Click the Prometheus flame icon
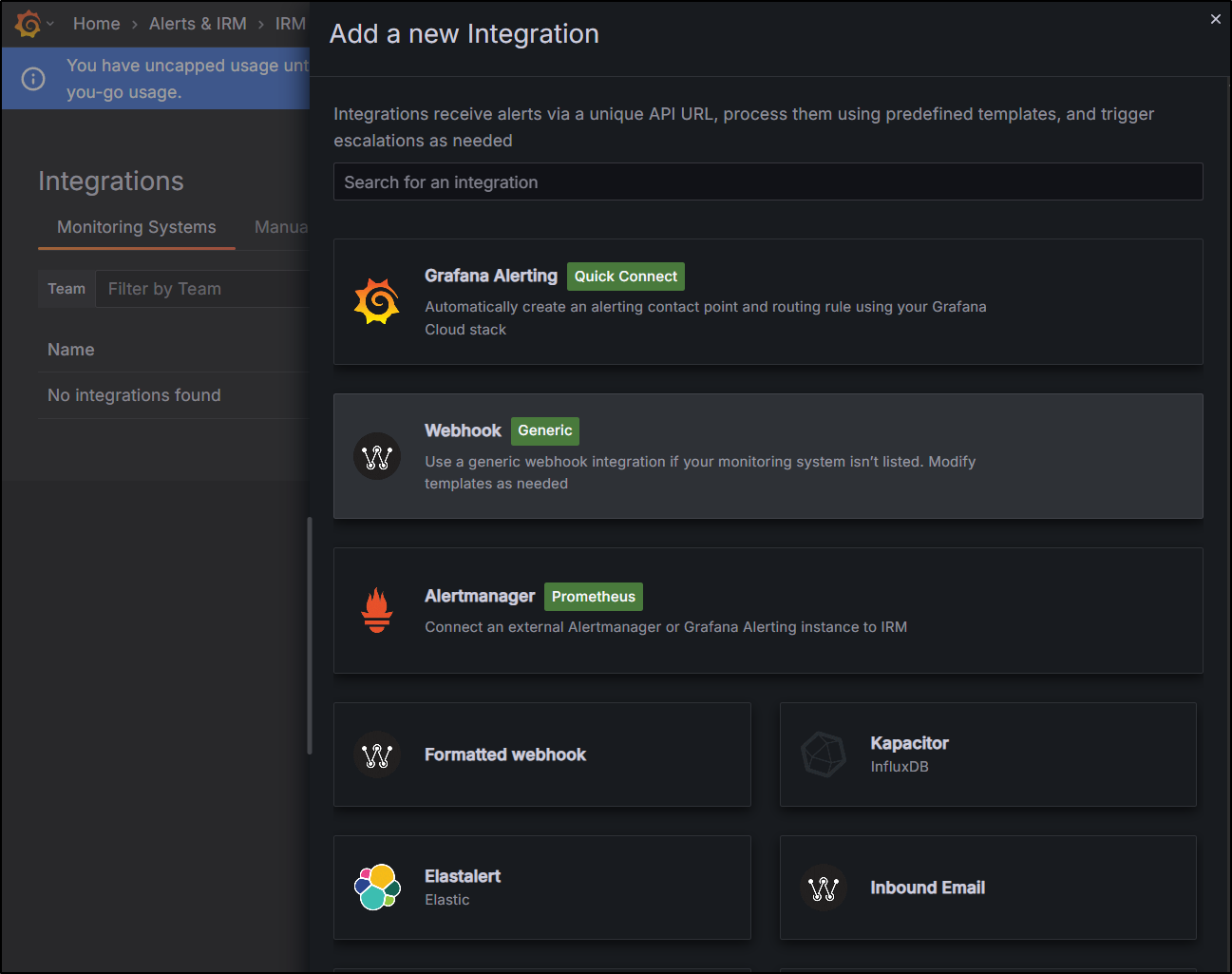1232x974 pixels. (x=377, y=610)
